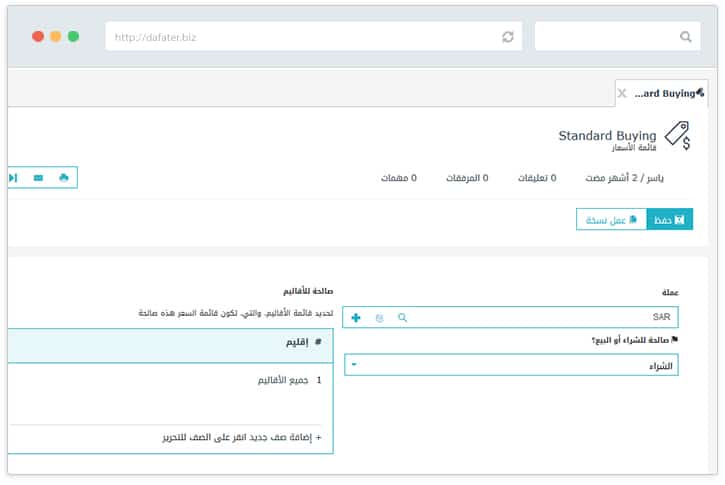The height and width of the screenshot is (485, 725).
Task: Click the middle link icon in currency field
Action: click(380, 317)
